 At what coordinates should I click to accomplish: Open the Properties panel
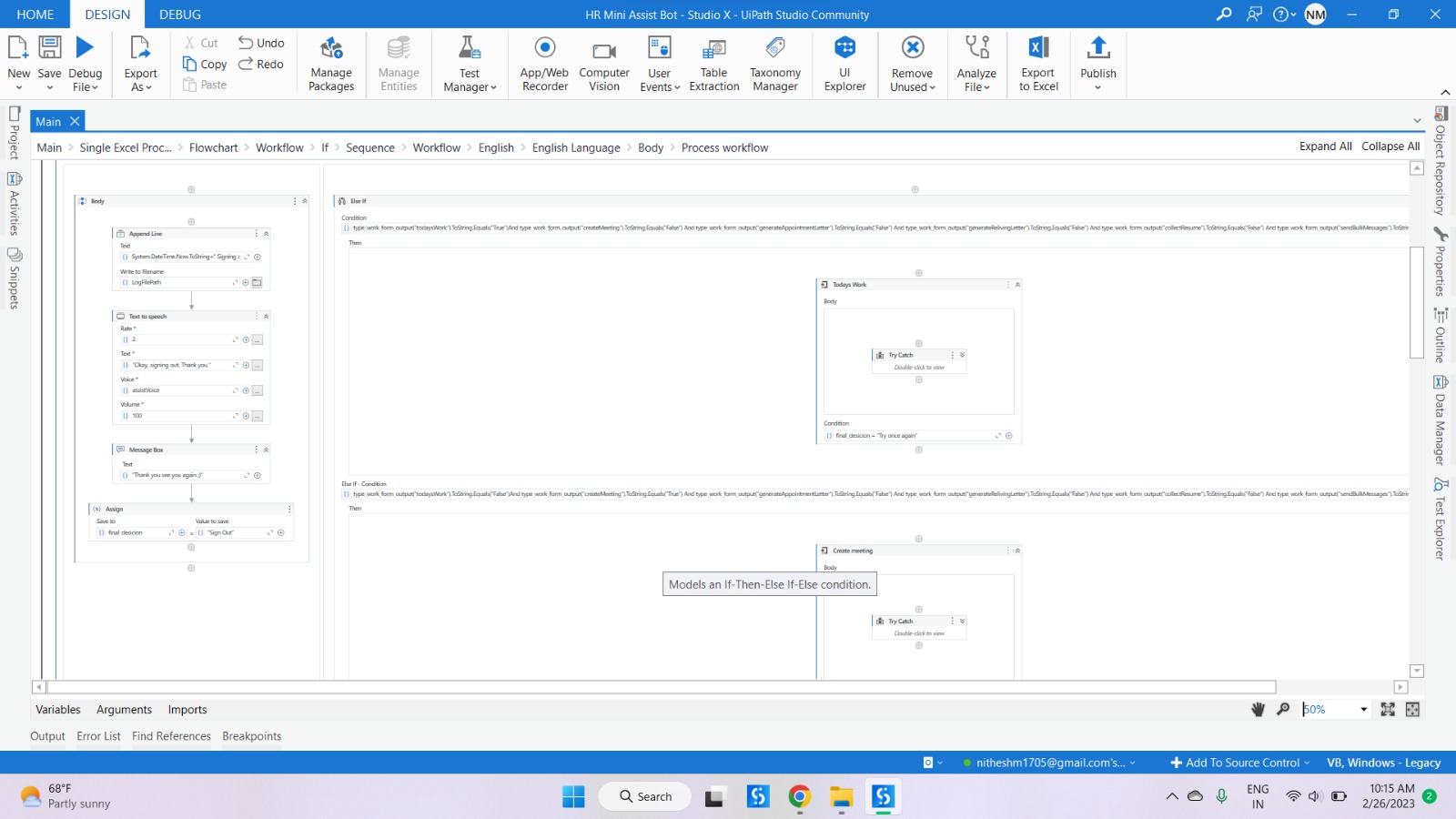tap(1441, 262)
